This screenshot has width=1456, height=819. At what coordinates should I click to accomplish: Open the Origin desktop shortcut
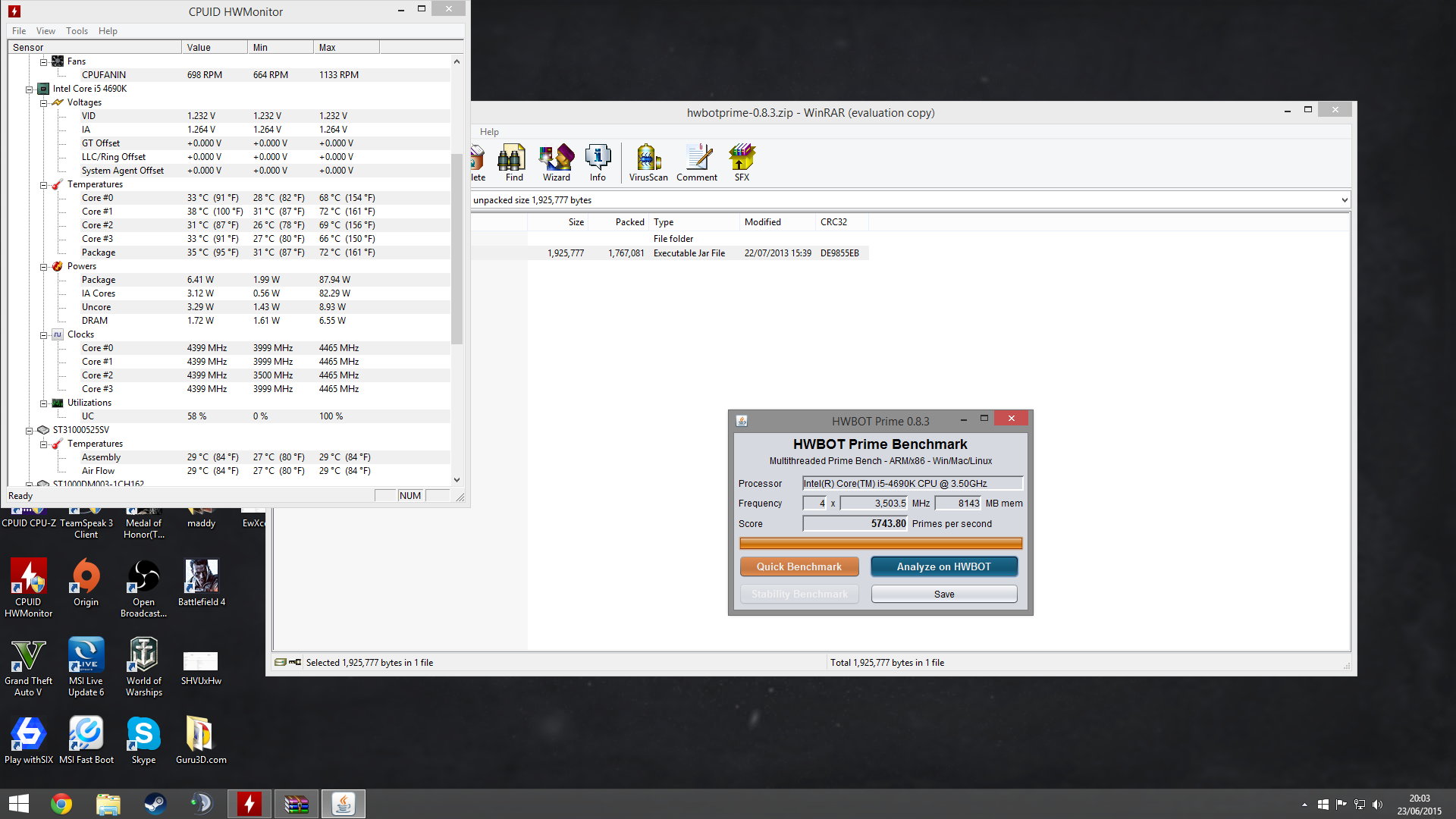(86, 582)
